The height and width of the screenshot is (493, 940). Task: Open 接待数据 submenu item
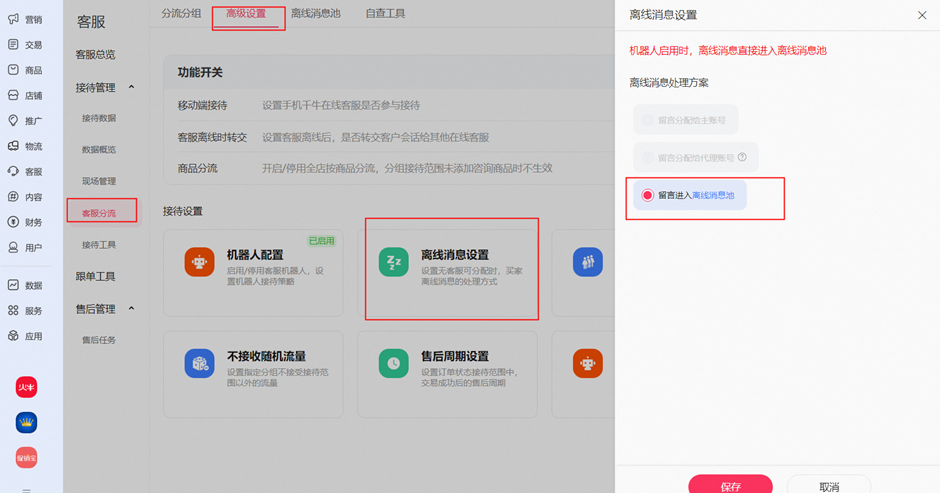point(99,118)
